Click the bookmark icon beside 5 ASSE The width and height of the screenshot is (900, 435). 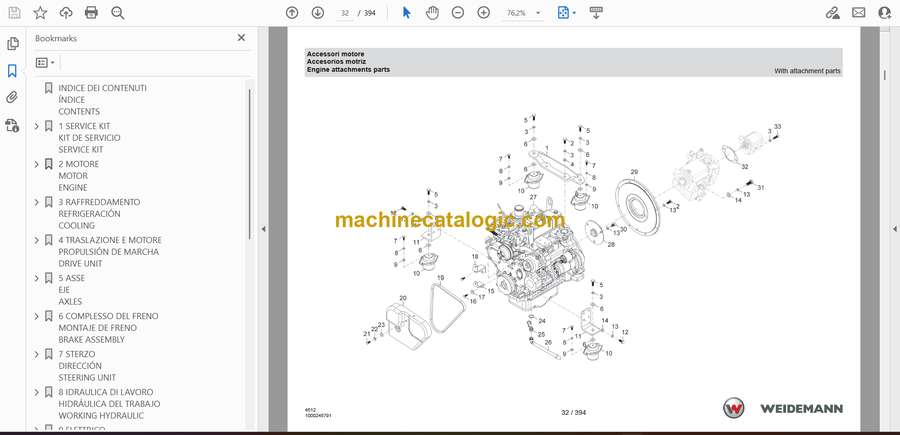[x=49, y=278]
